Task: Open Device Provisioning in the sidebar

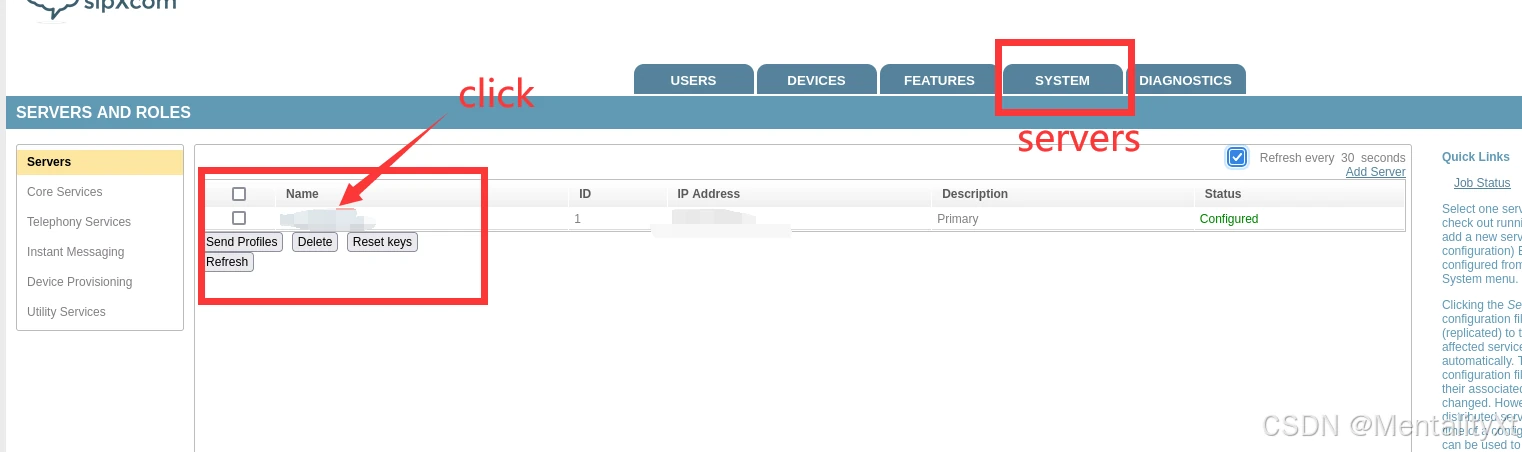Action: click(x=80, y=282)
